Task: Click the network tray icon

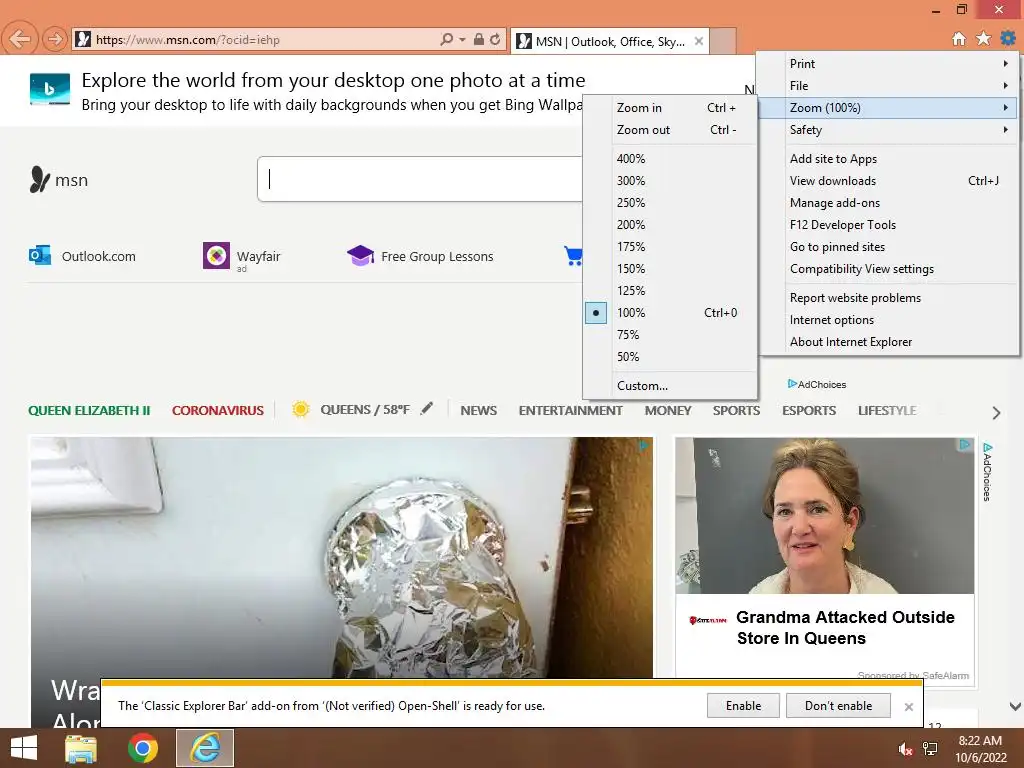Action: click(930, 749)
